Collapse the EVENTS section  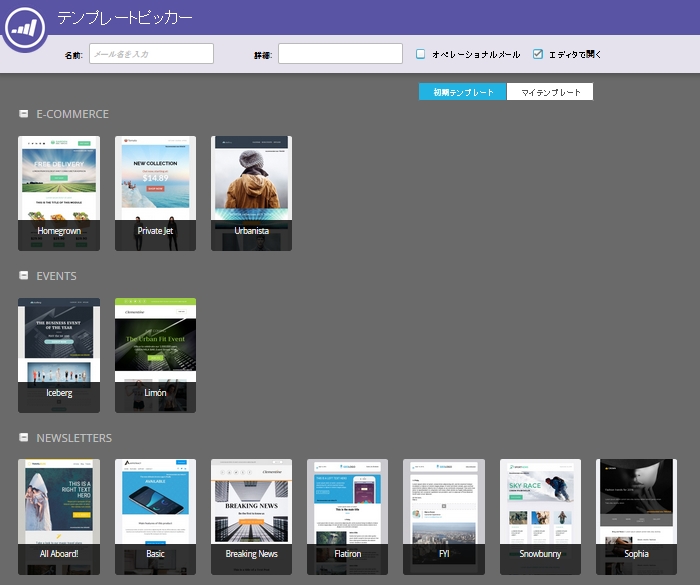[24, 275]
